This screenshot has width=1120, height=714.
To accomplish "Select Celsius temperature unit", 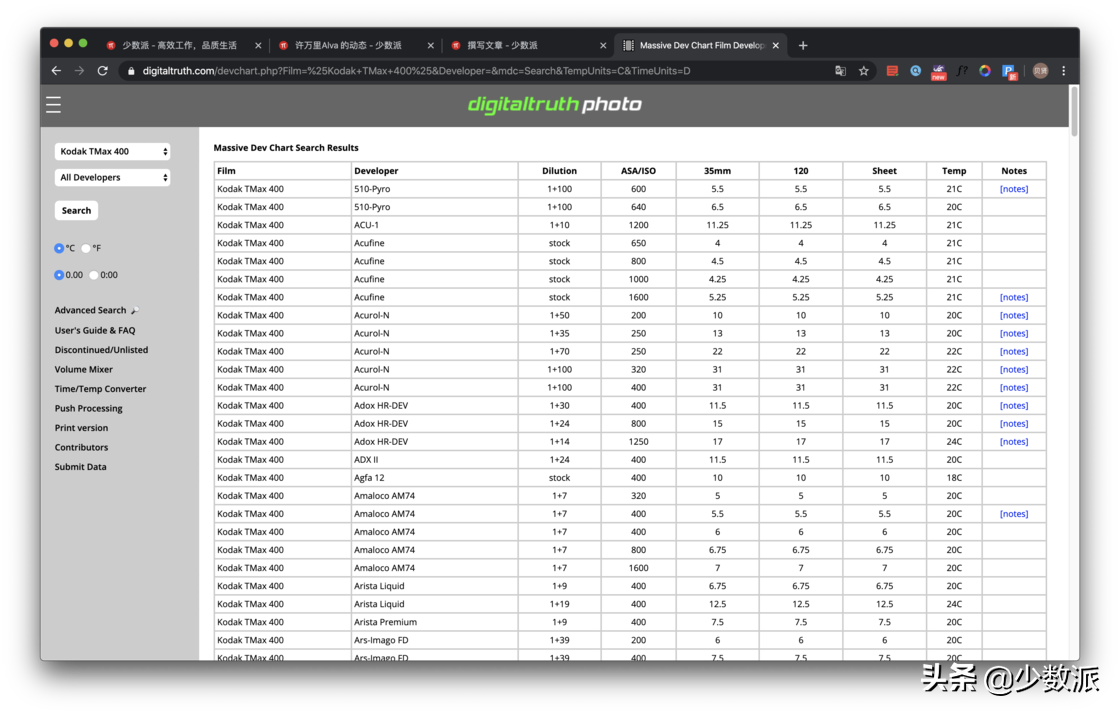I will click(59, 248).
